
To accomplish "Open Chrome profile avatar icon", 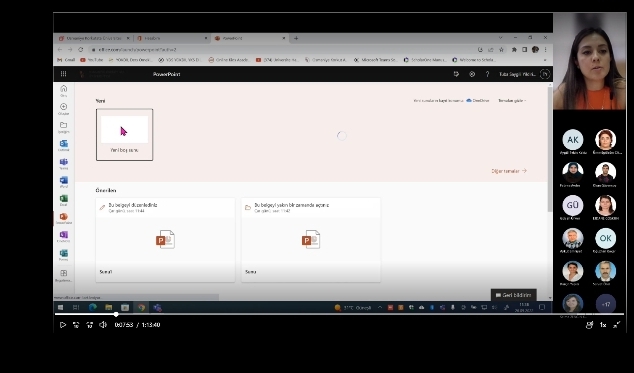I will coord(535,49).
